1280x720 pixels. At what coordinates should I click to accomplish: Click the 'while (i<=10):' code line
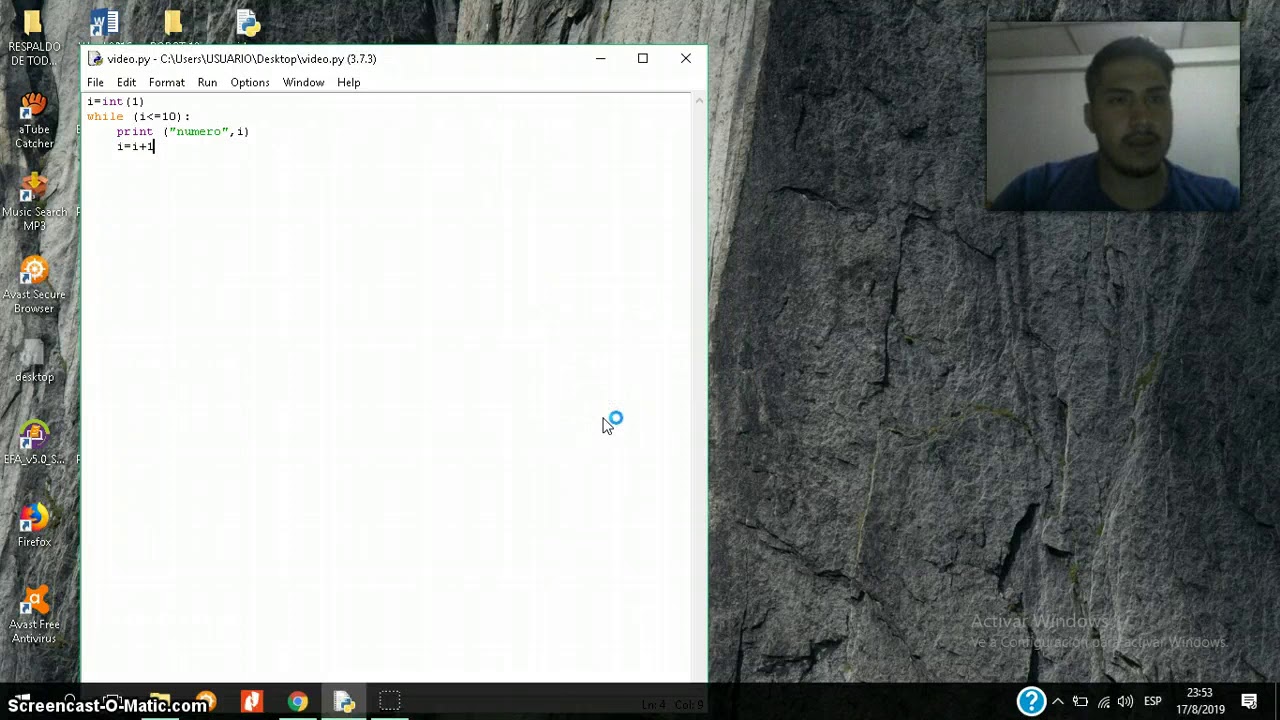tap(138, 116)
